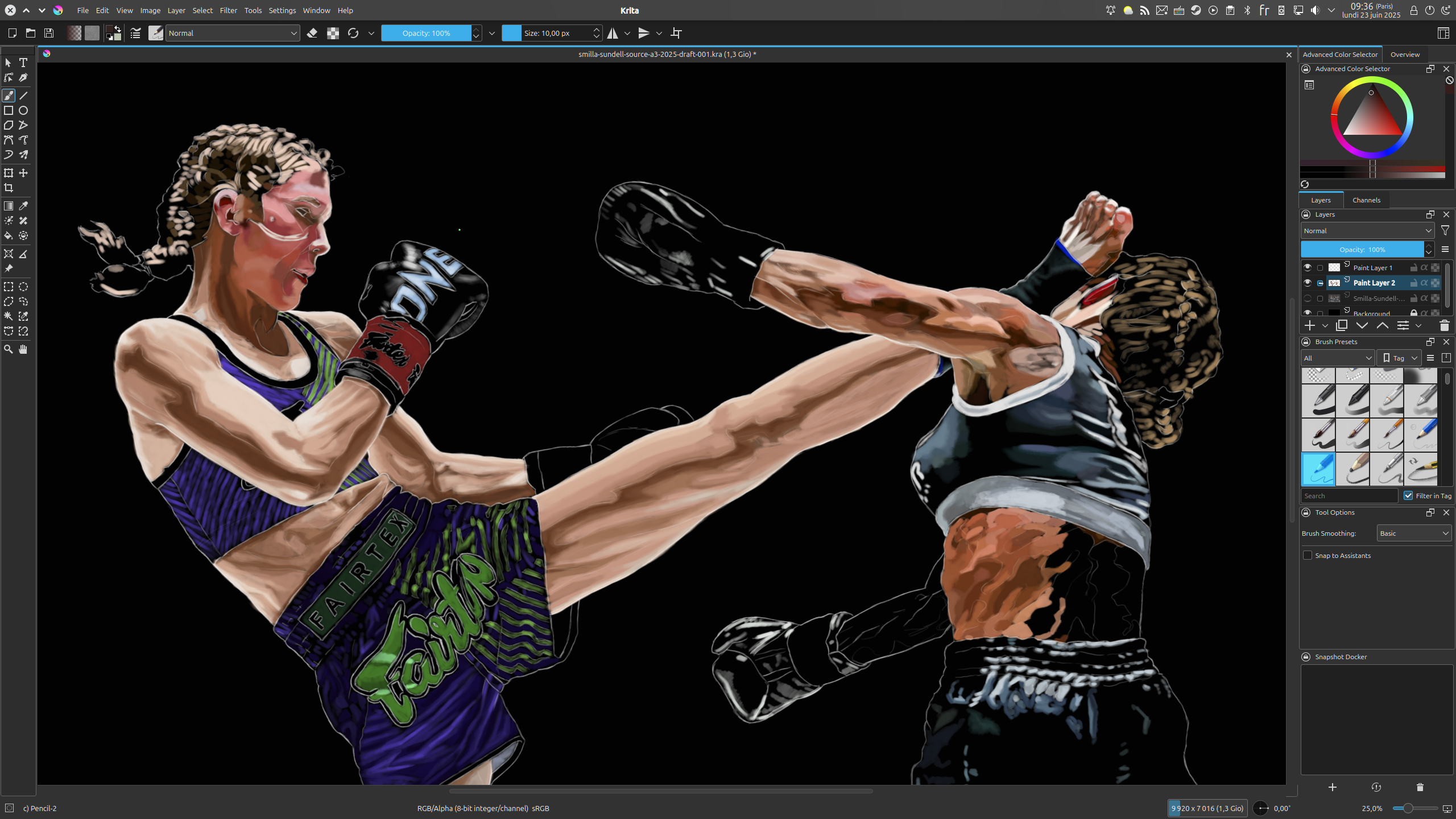Expand layer properties arrow menu
This screenshot has width=1456, height=819.
(1418, 326)
